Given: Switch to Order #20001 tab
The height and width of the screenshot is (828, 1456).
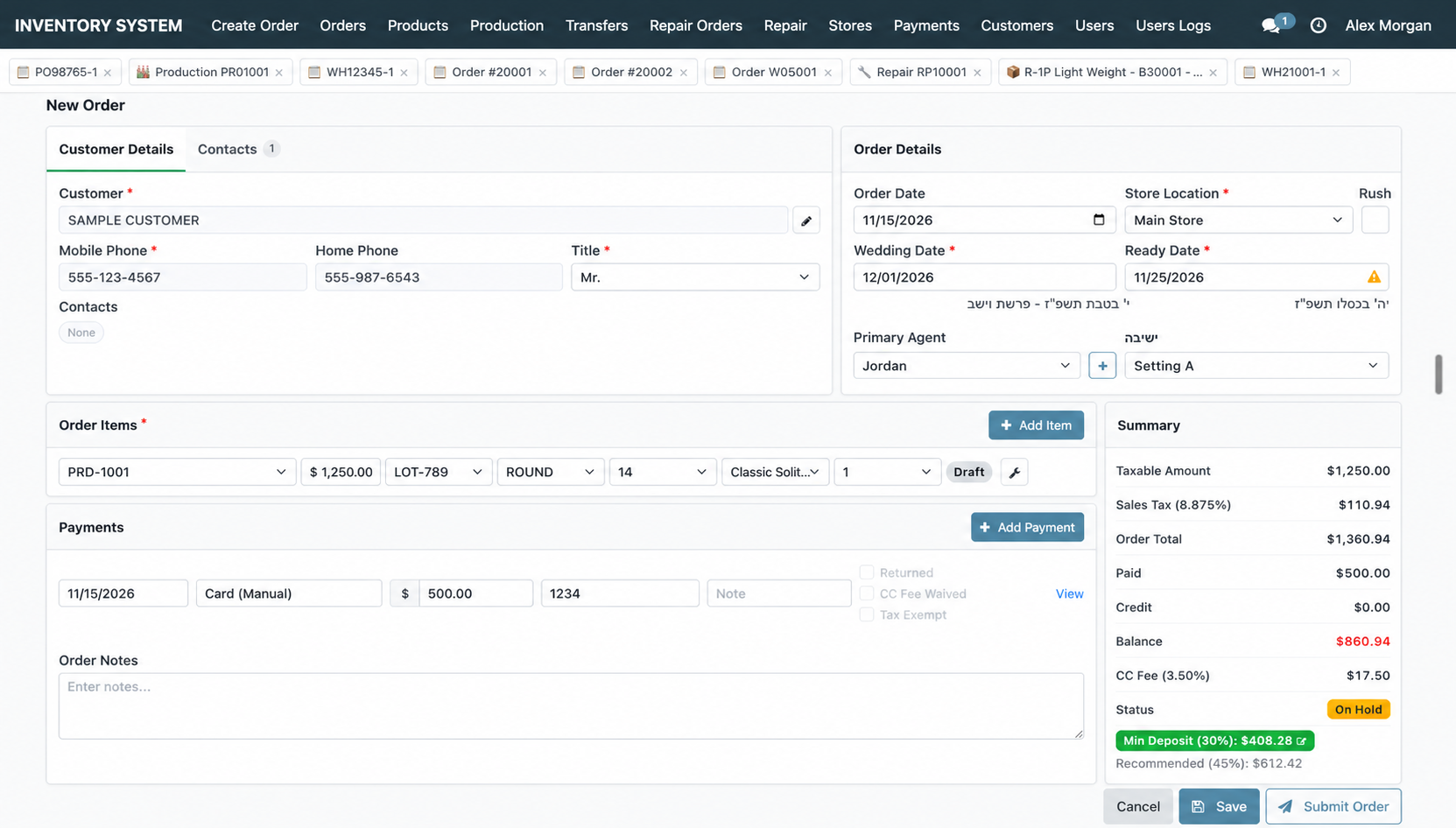Looking at the screenshot, I should pyautogui.click(x=490, y=73).
